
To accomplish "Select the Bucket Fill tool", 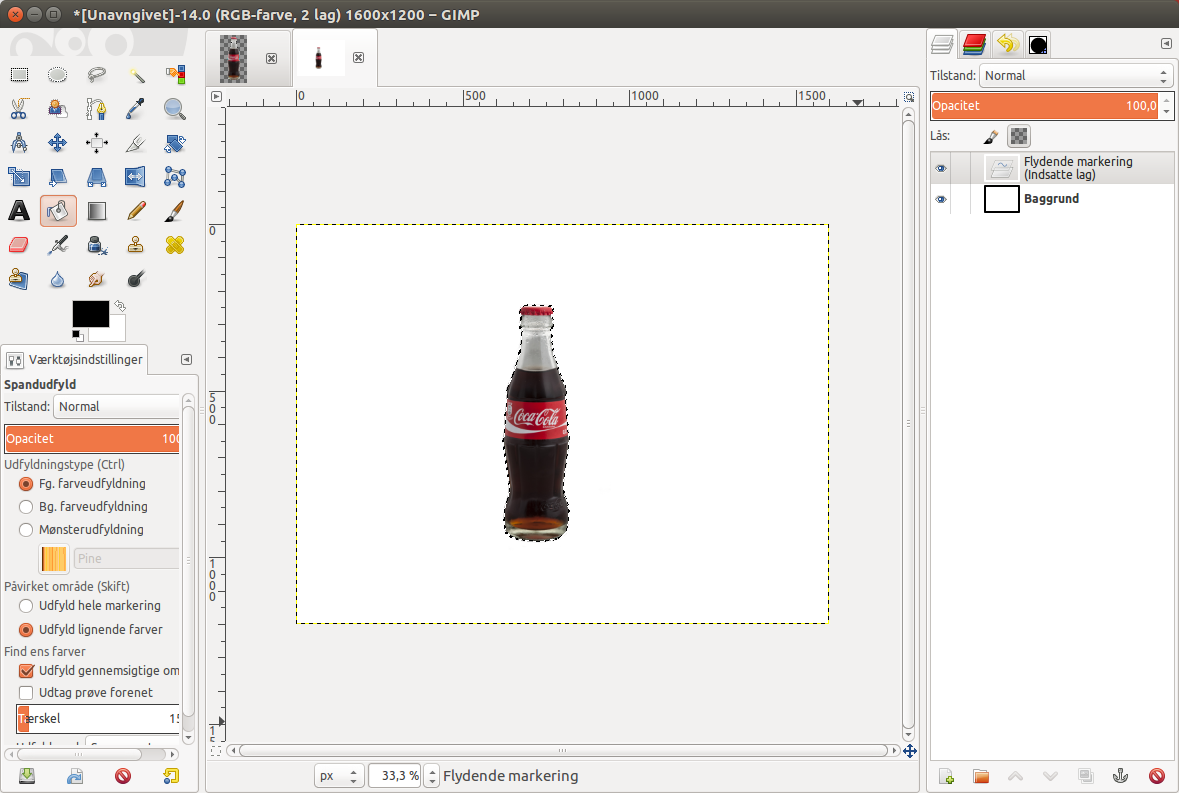I will click(58, 211).
